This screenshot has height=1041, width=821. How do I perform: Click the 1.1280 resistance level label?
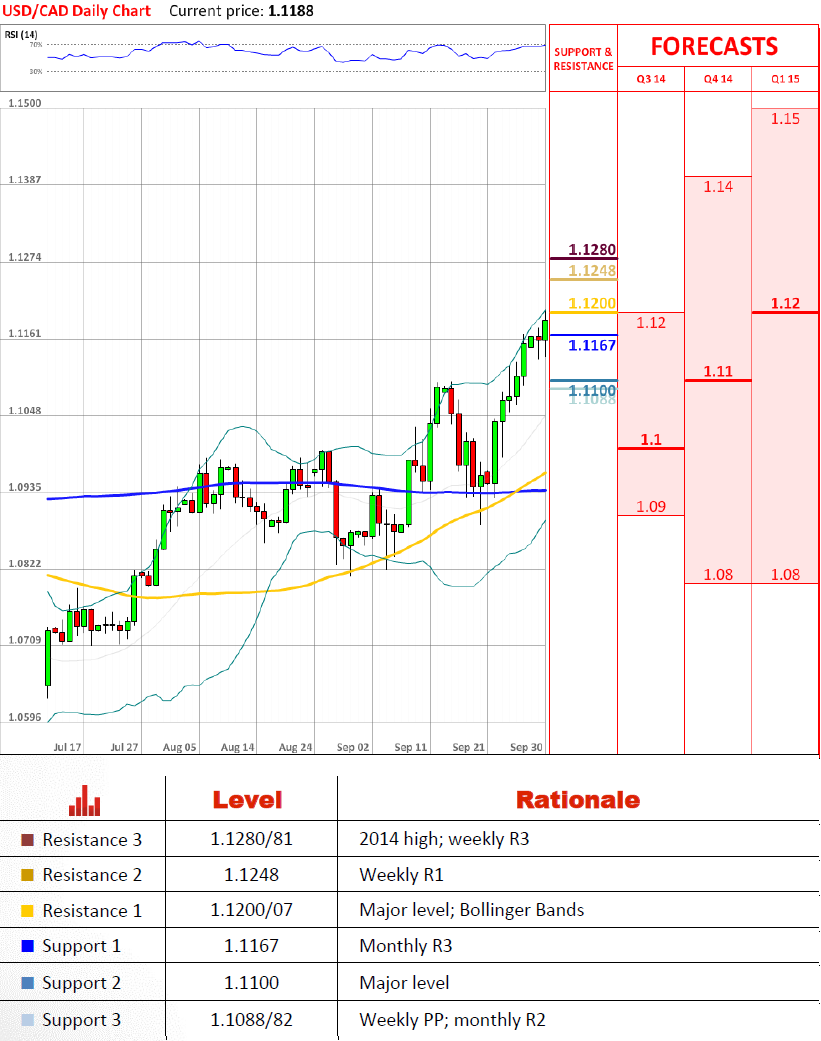click(x=592, y=250)
